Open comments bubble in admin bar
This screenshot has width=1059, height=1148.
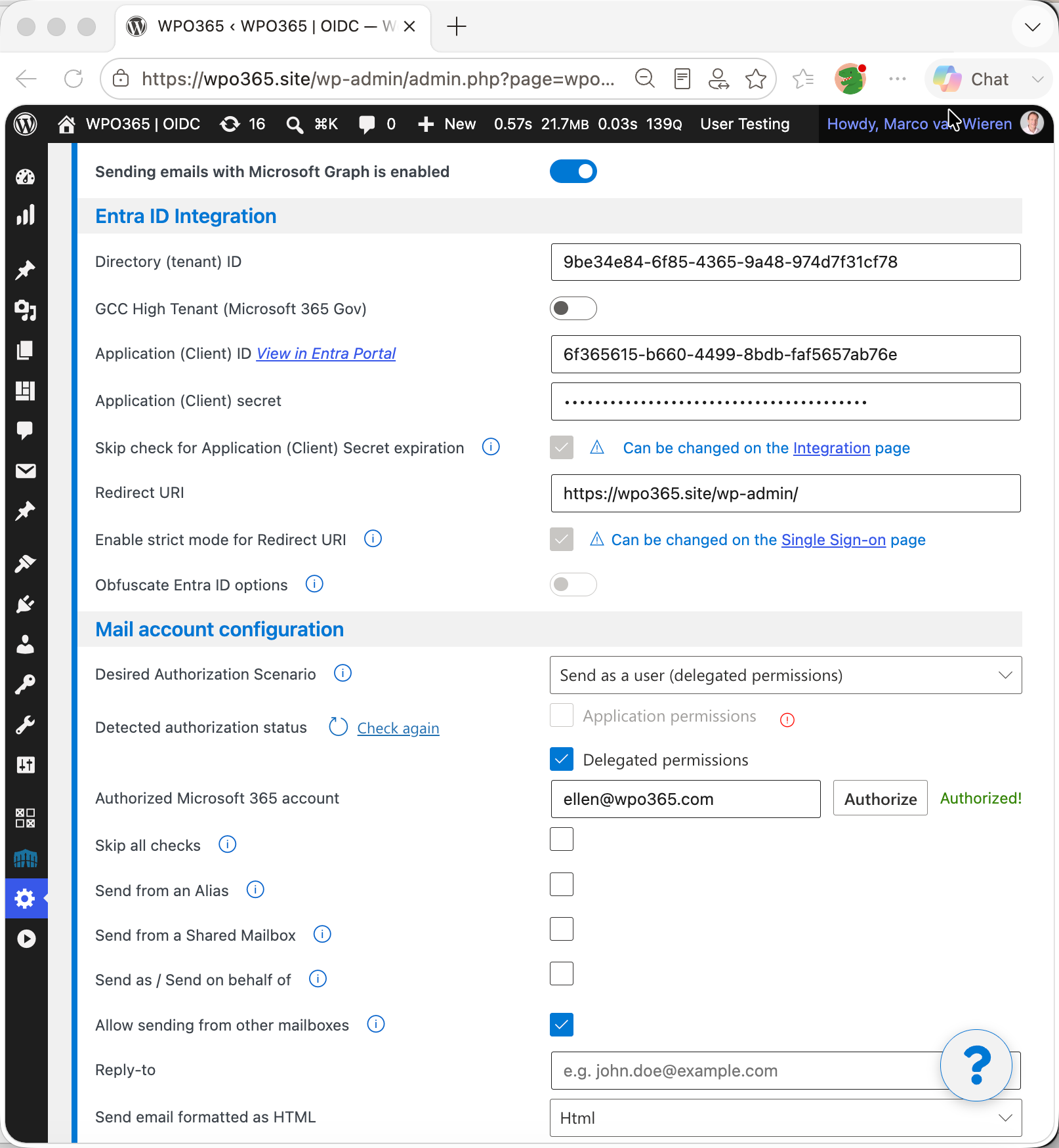(367, 124)
